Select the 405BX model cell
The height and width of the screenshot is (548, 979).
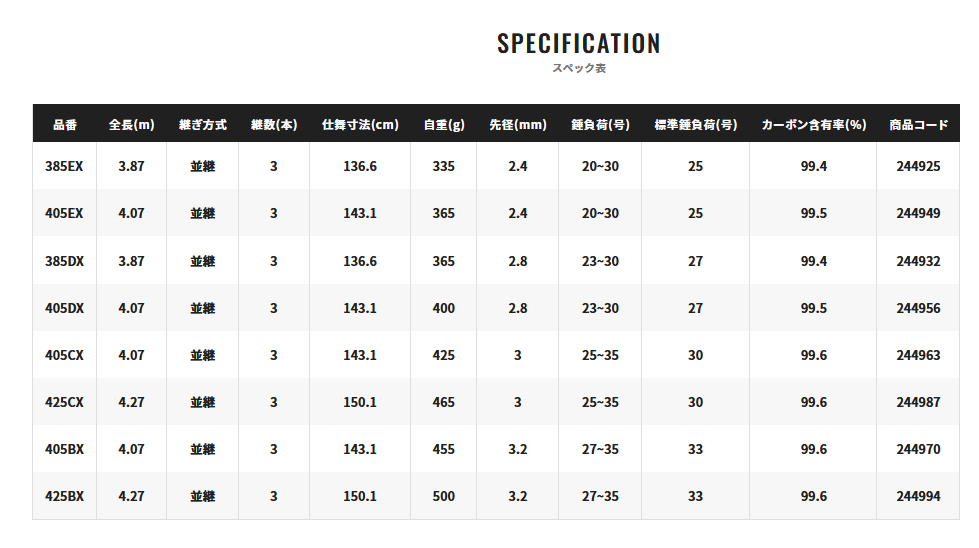pyautogui.click(x=64, y=449)
